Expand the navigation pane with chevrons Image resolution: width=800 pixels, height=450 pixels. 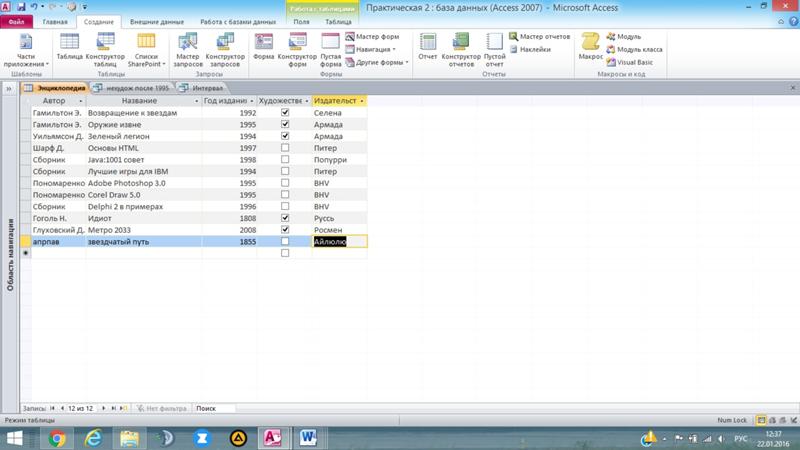(9, 89)
